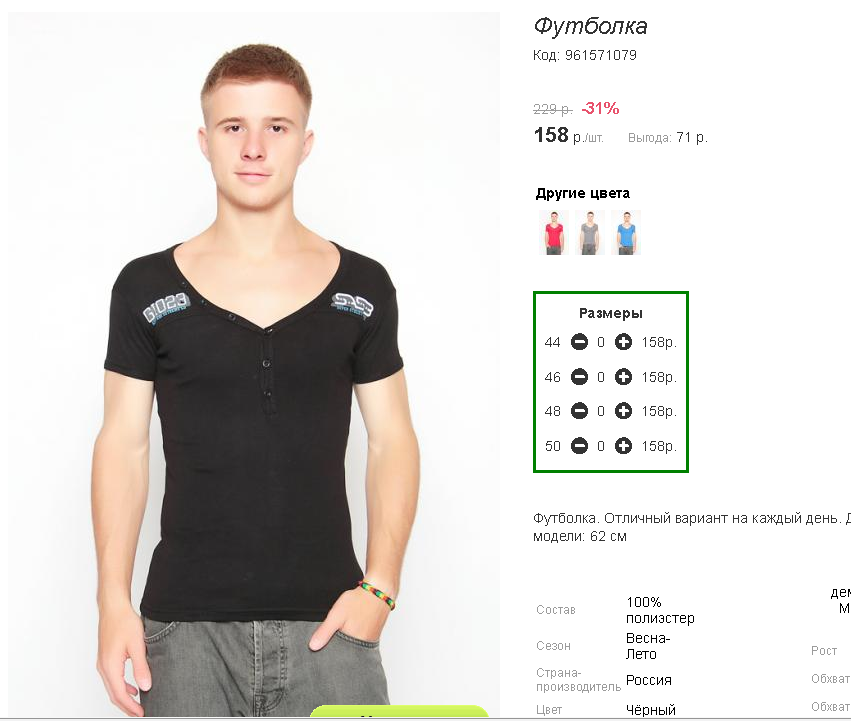Click the quantity field for size 46
This screenshot has height=721, width=851.
click(601, 377)
